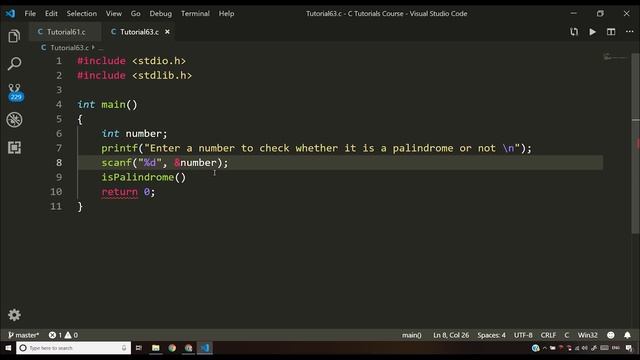Open the notifications bell in status bar

tap(627, 335)
